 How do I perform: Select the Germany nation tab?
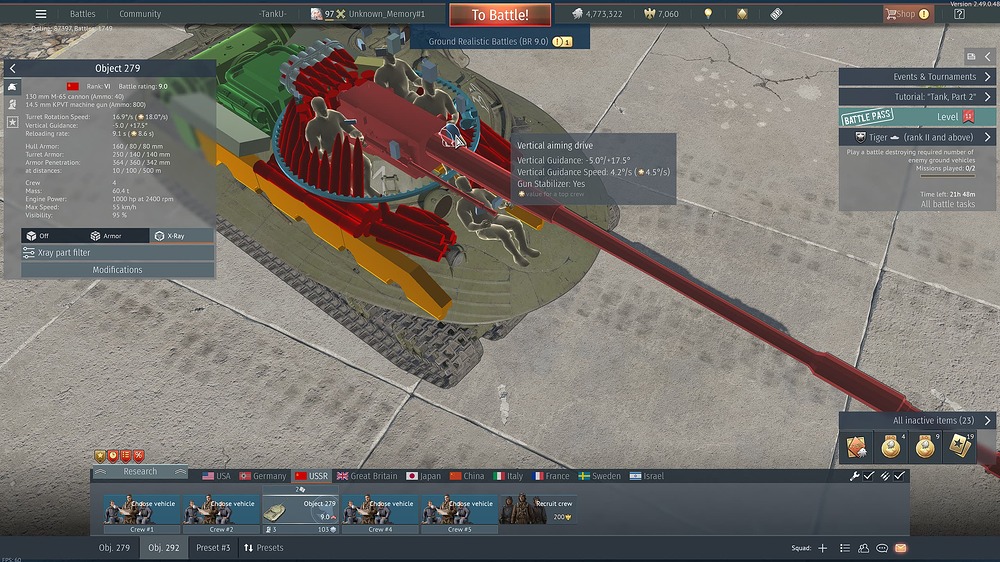[262, 476]
